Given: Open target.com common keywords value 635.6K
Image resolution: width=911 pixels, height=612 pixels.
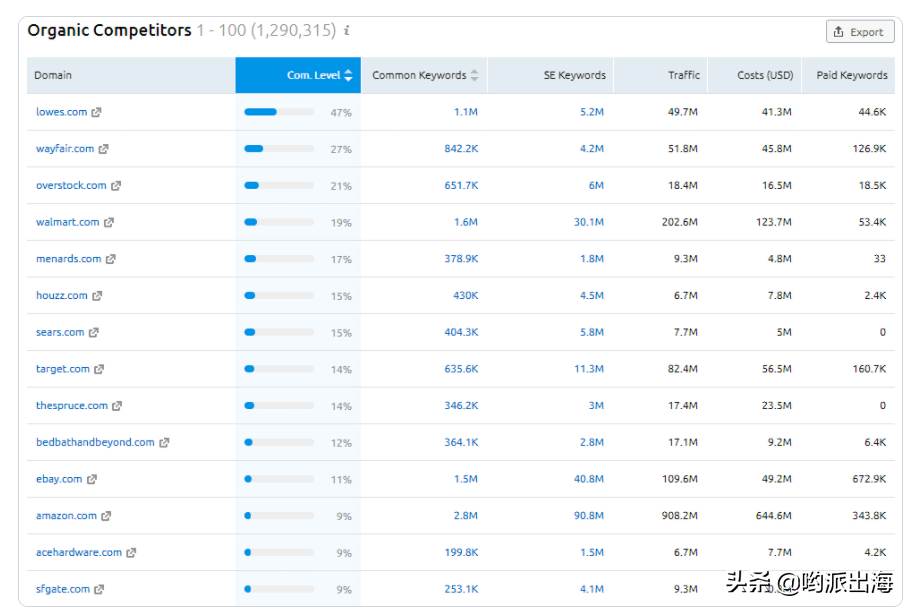Looking at the screenshot, I should [461, 368].
